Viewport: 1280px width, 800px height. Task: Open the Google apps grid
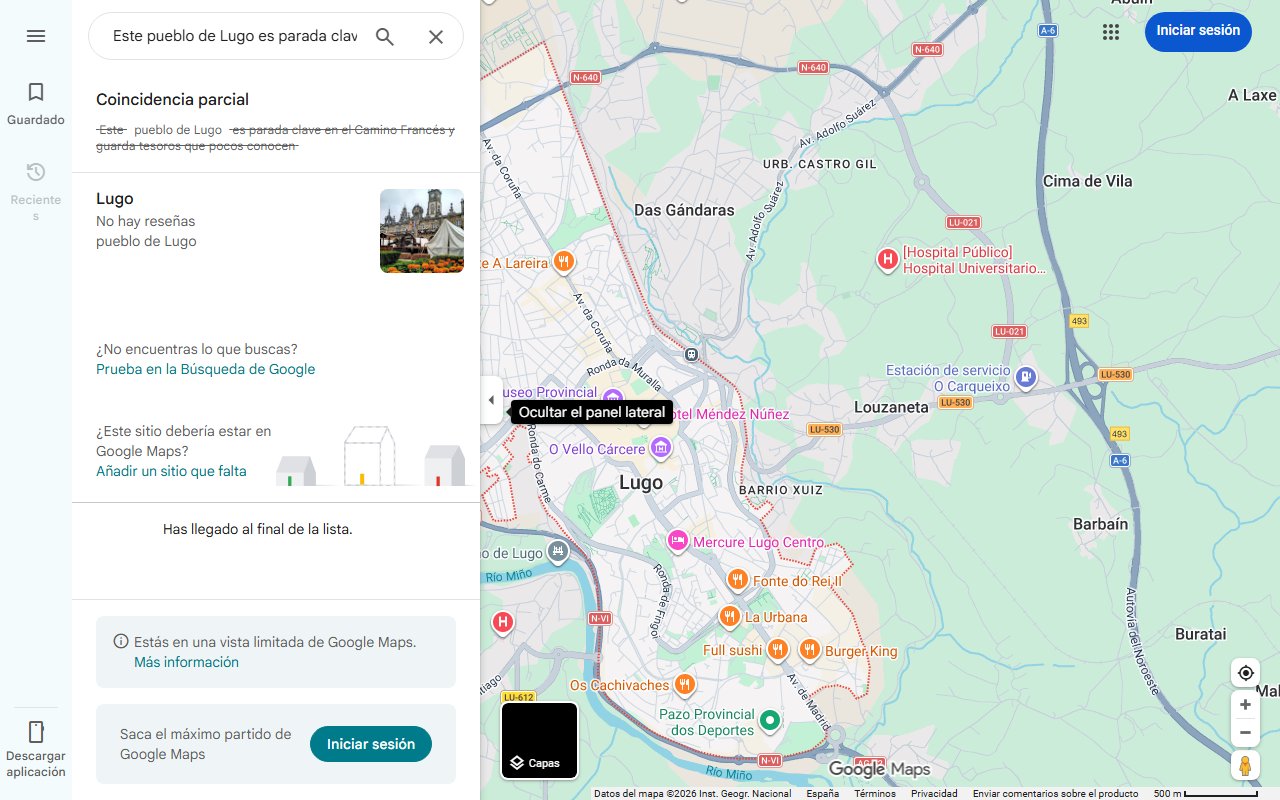point(1110,31)
